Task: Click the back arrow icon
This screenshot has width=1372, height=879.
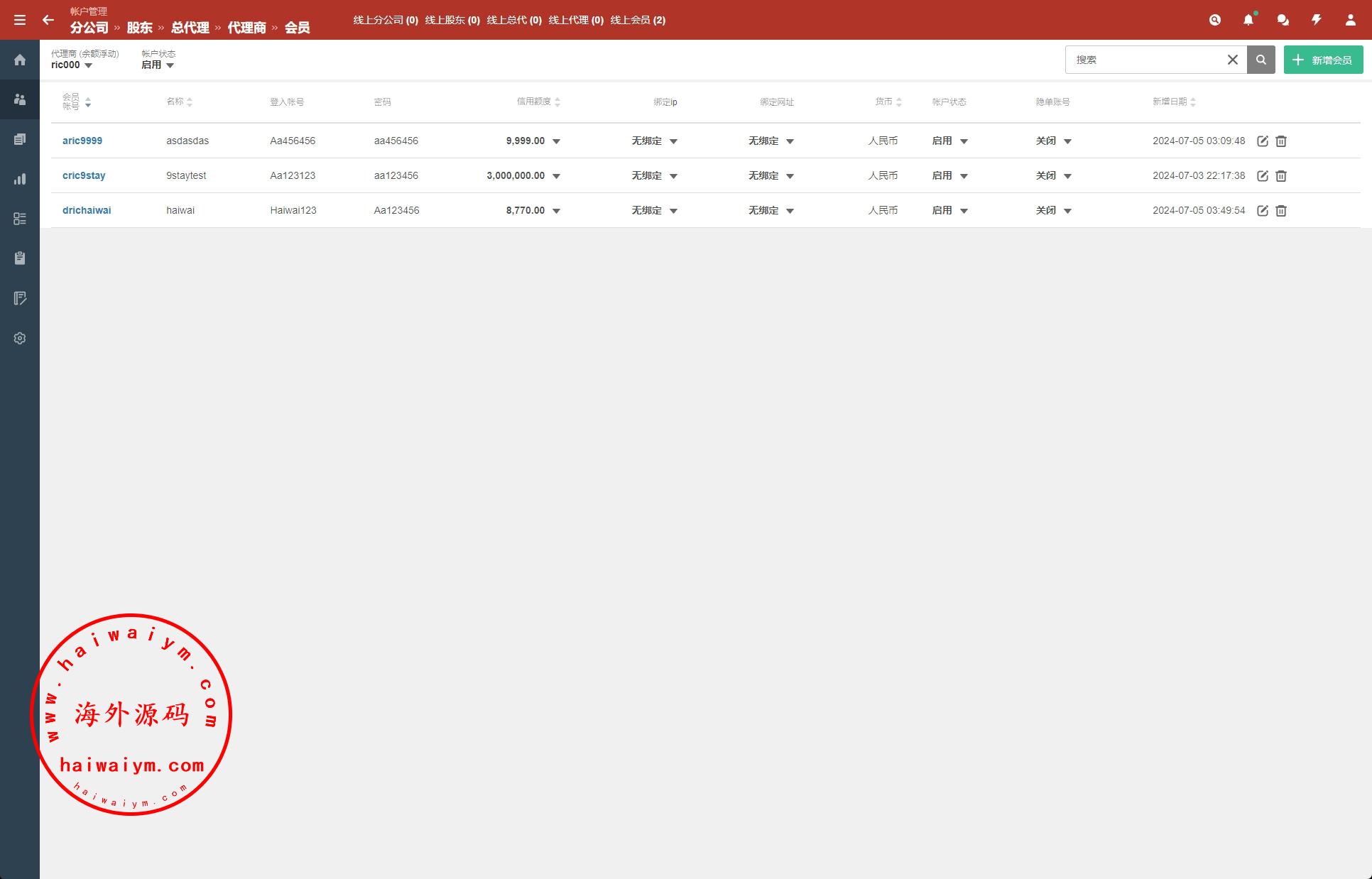Action: [48, 20]
